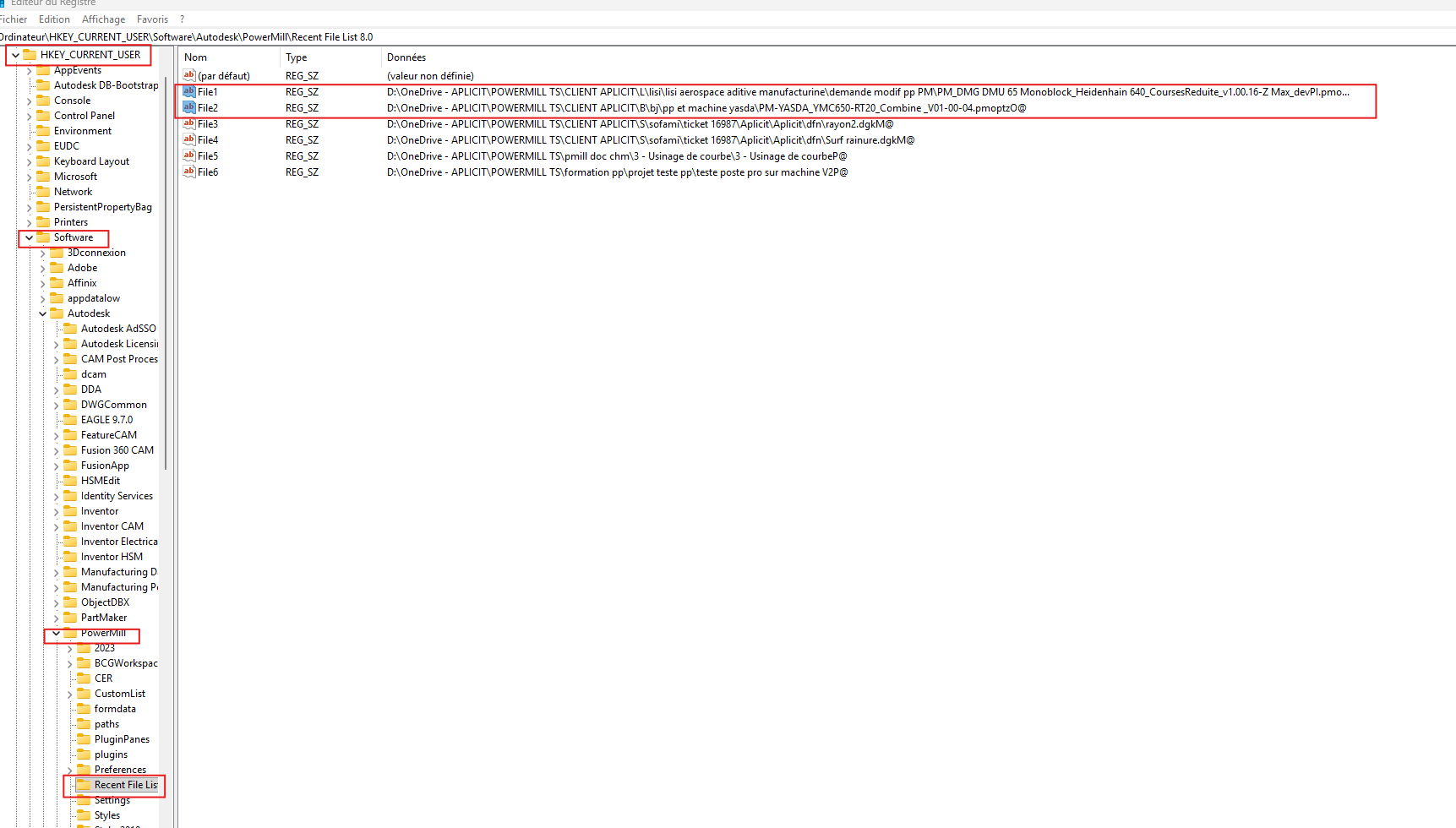This screenshot has height=828, width=1456.
Task: Select the Recent File List key
Action: click(x=125, y=785)
